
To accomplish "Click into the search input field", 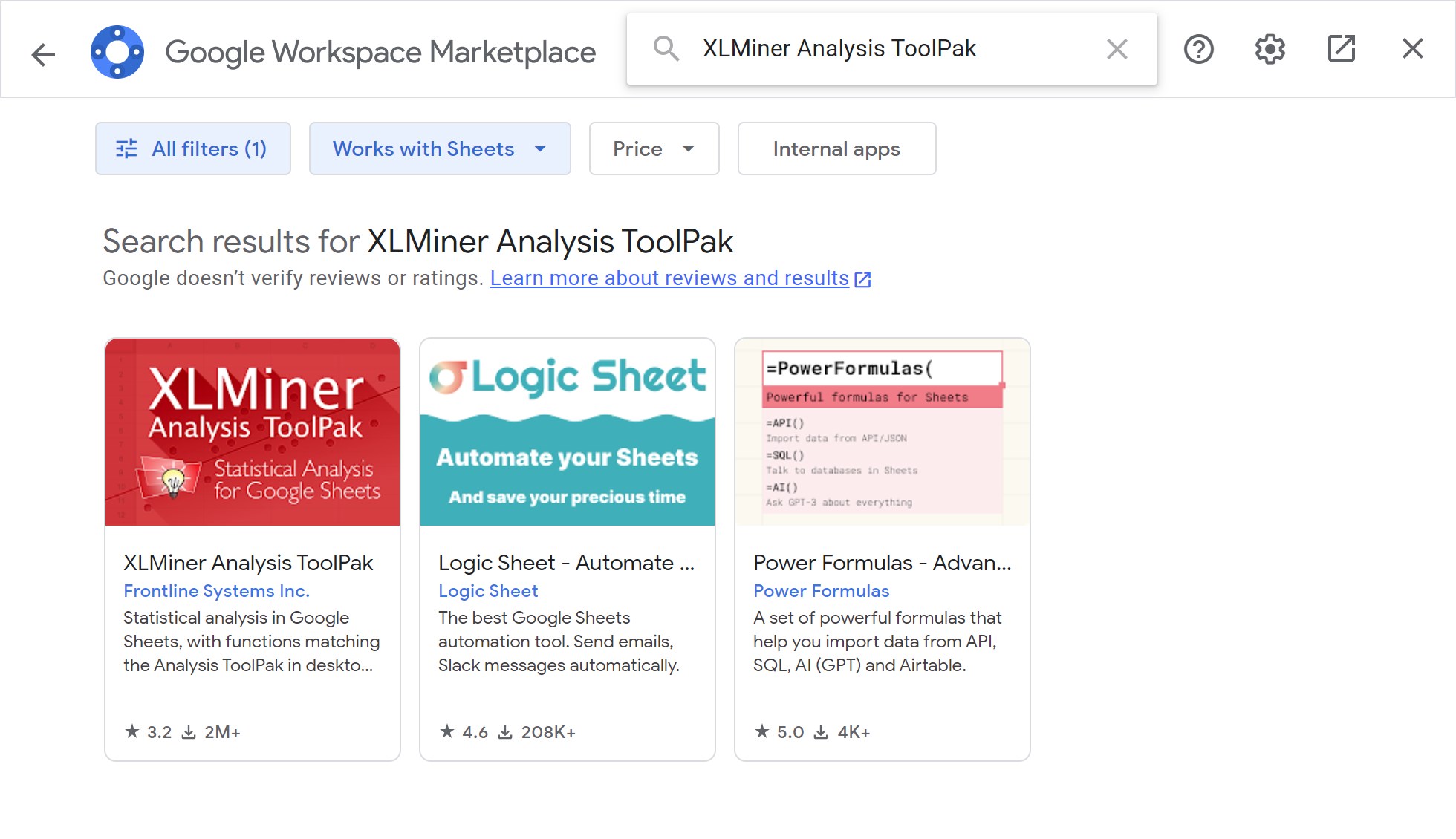I will pos(891,49).
